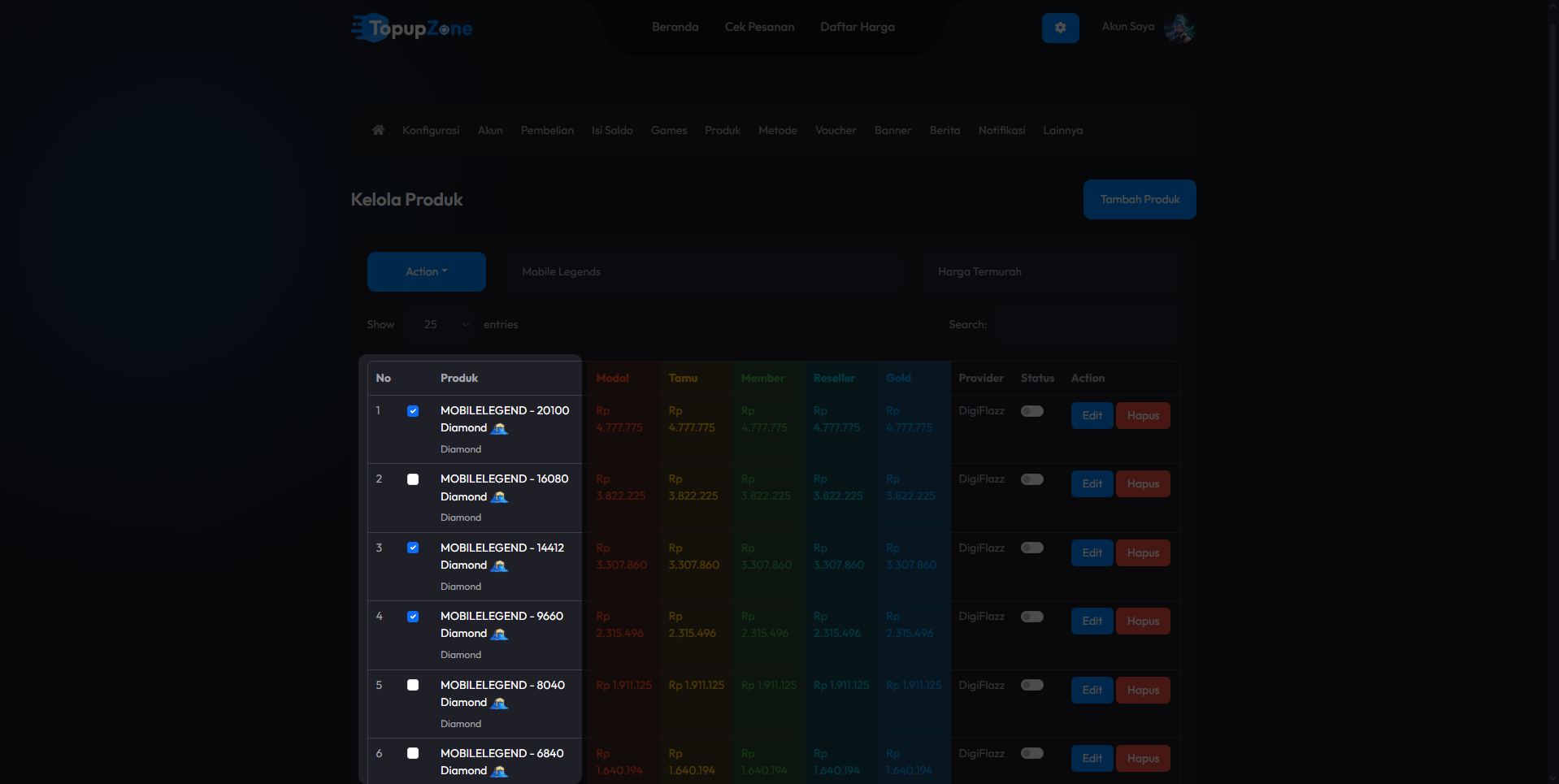Open the Games menu

point(669,130)
